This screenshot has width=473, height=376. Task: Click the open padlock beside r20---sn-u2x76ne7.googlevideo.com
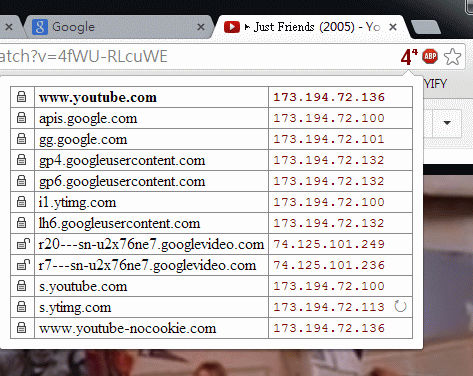tap(23, 244)
